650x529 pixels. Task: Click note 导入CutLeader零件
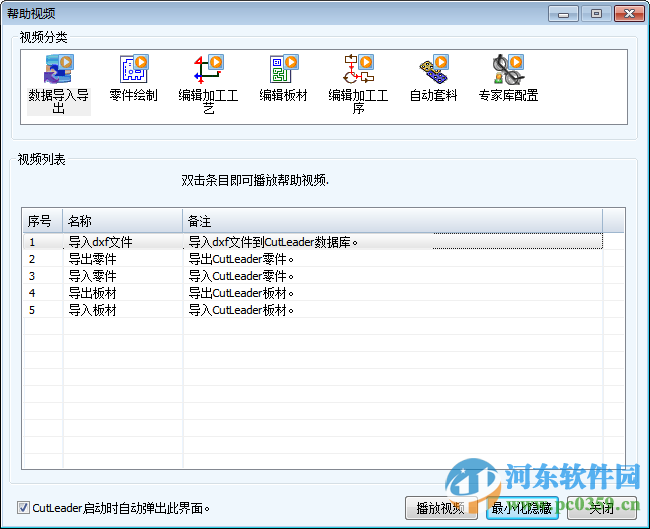[x=241, y=276]
